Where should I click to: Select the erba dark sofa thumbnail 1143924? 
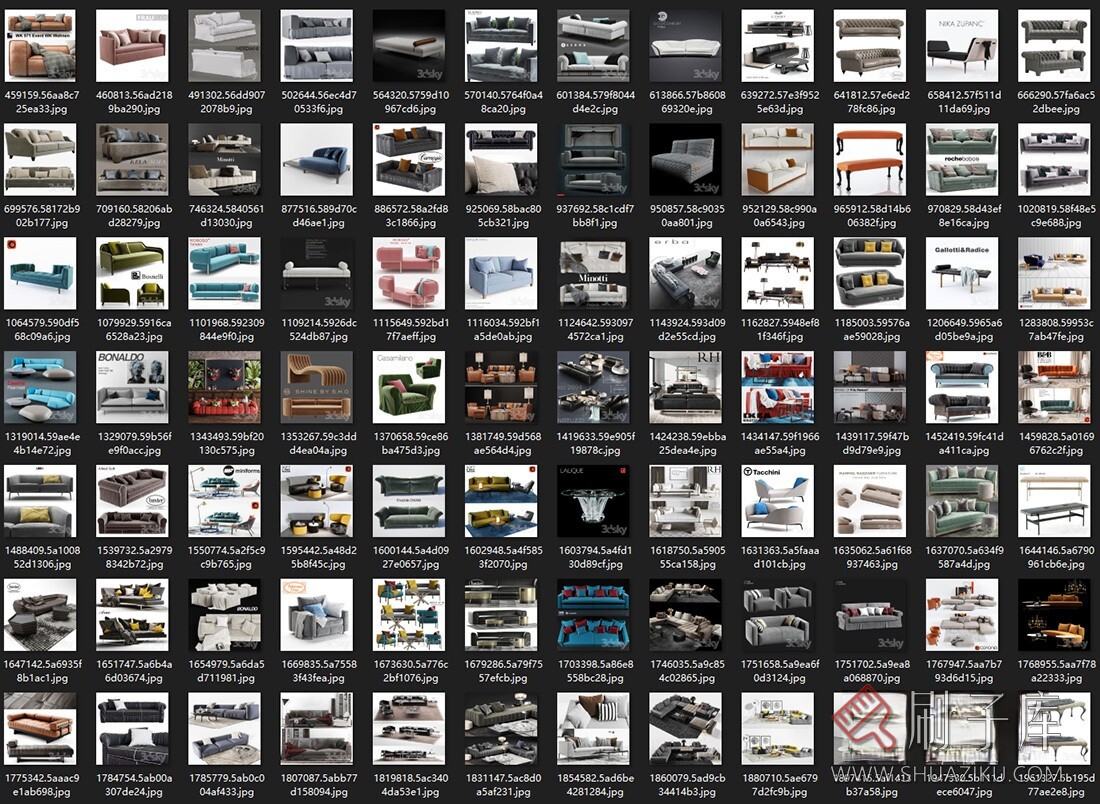pyautogui.click(x=684, y=272)
